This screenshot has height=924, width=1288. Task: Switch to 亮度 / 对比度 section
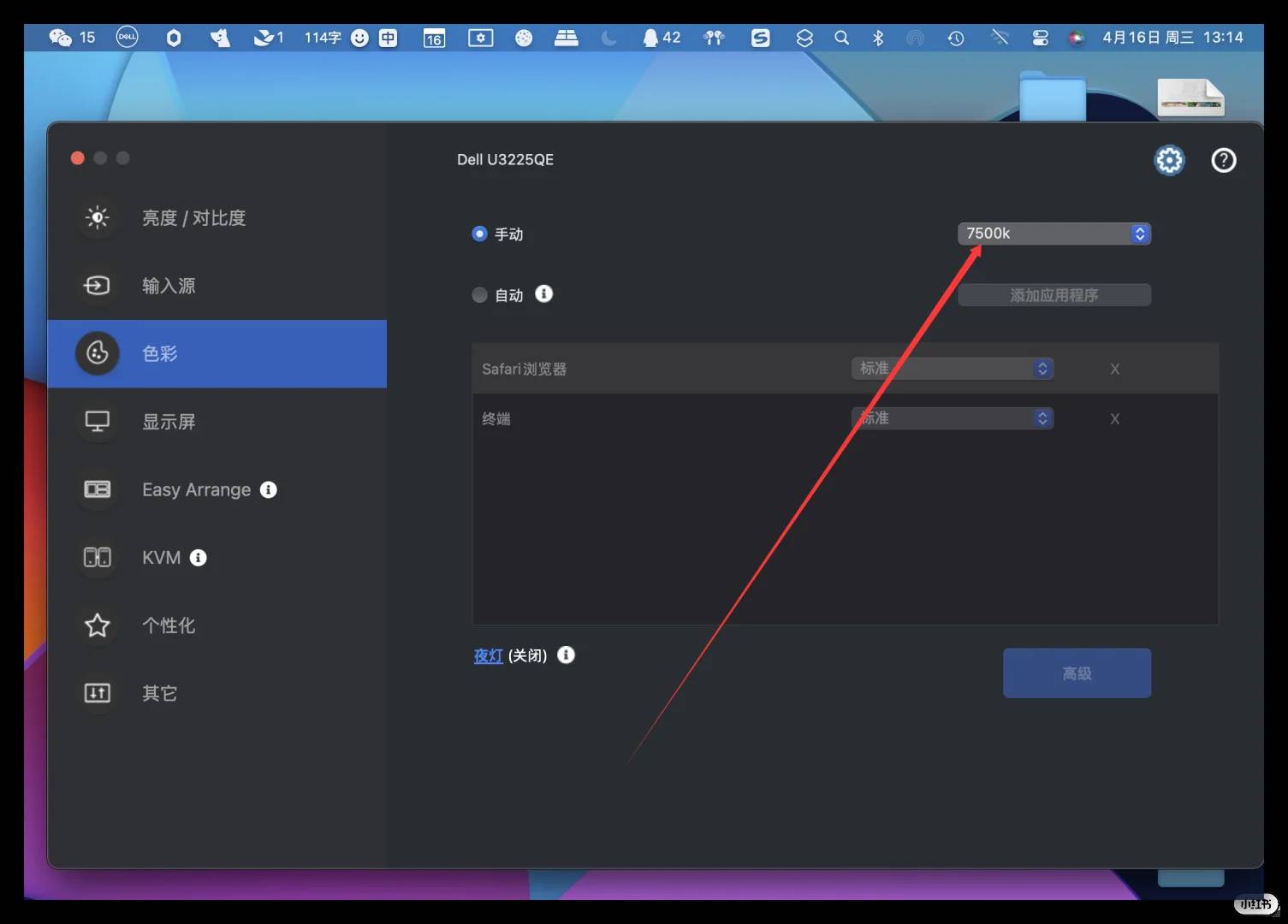pos(193,218)
